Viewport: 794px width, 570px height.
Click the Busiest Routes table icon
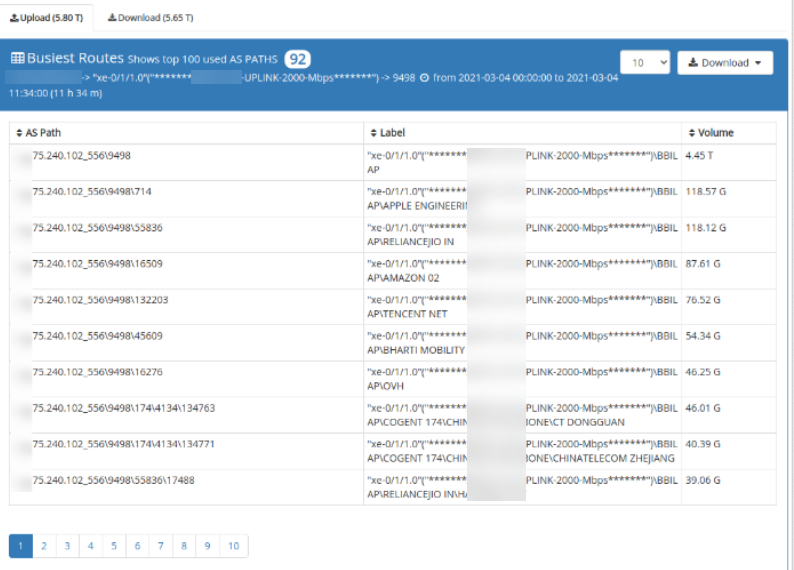pos(18,58)
